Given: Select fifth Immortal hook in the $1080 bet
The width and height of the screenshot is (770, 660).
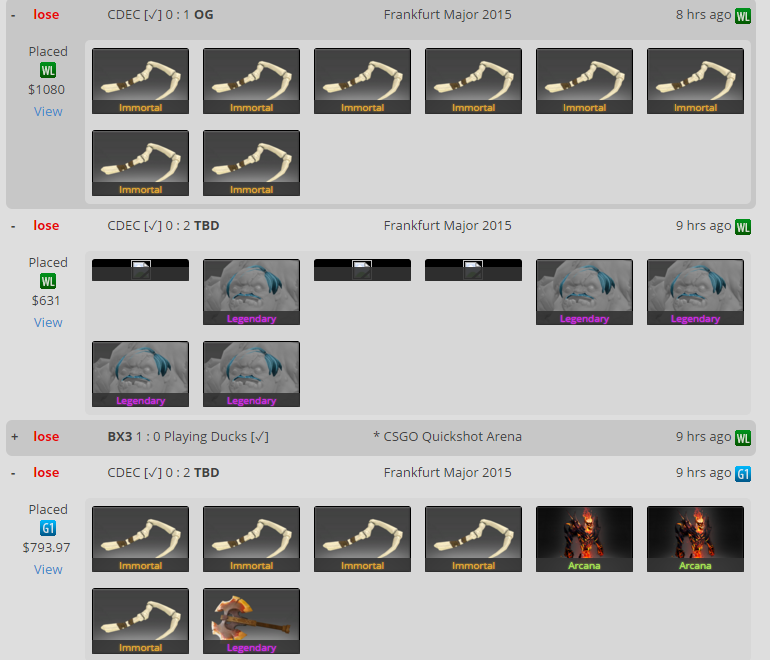Looking at the screenshot, I should 584,81.
